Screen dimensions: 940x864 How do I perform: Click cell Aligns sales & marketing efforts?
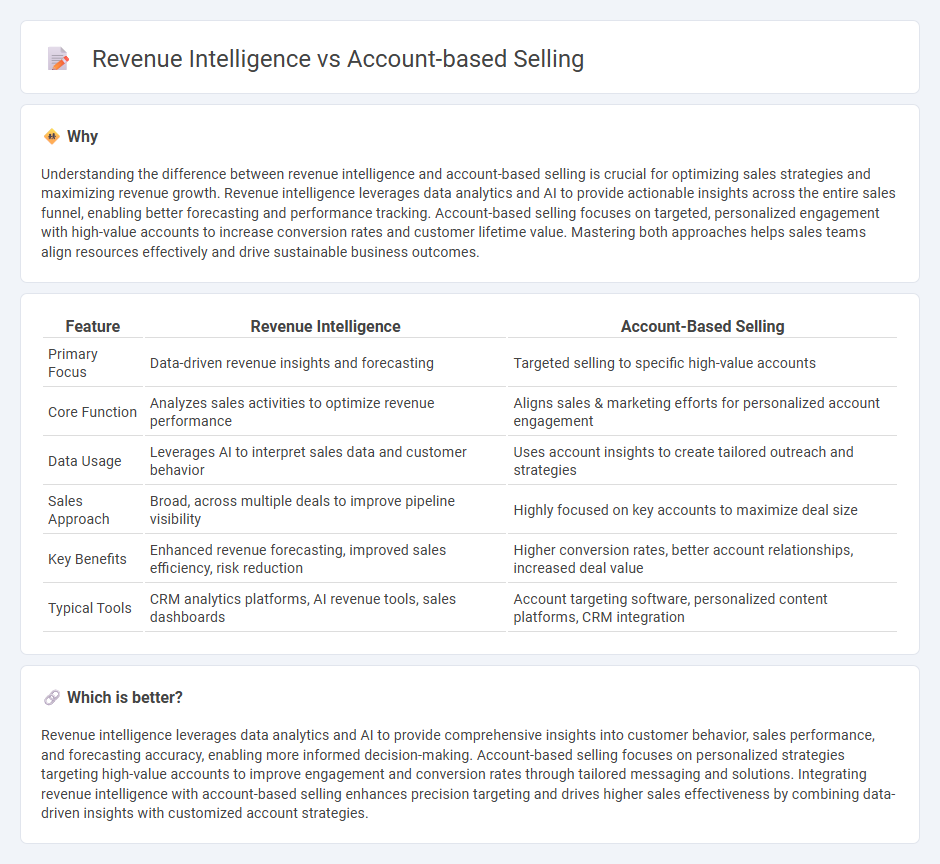pos(703,412)
